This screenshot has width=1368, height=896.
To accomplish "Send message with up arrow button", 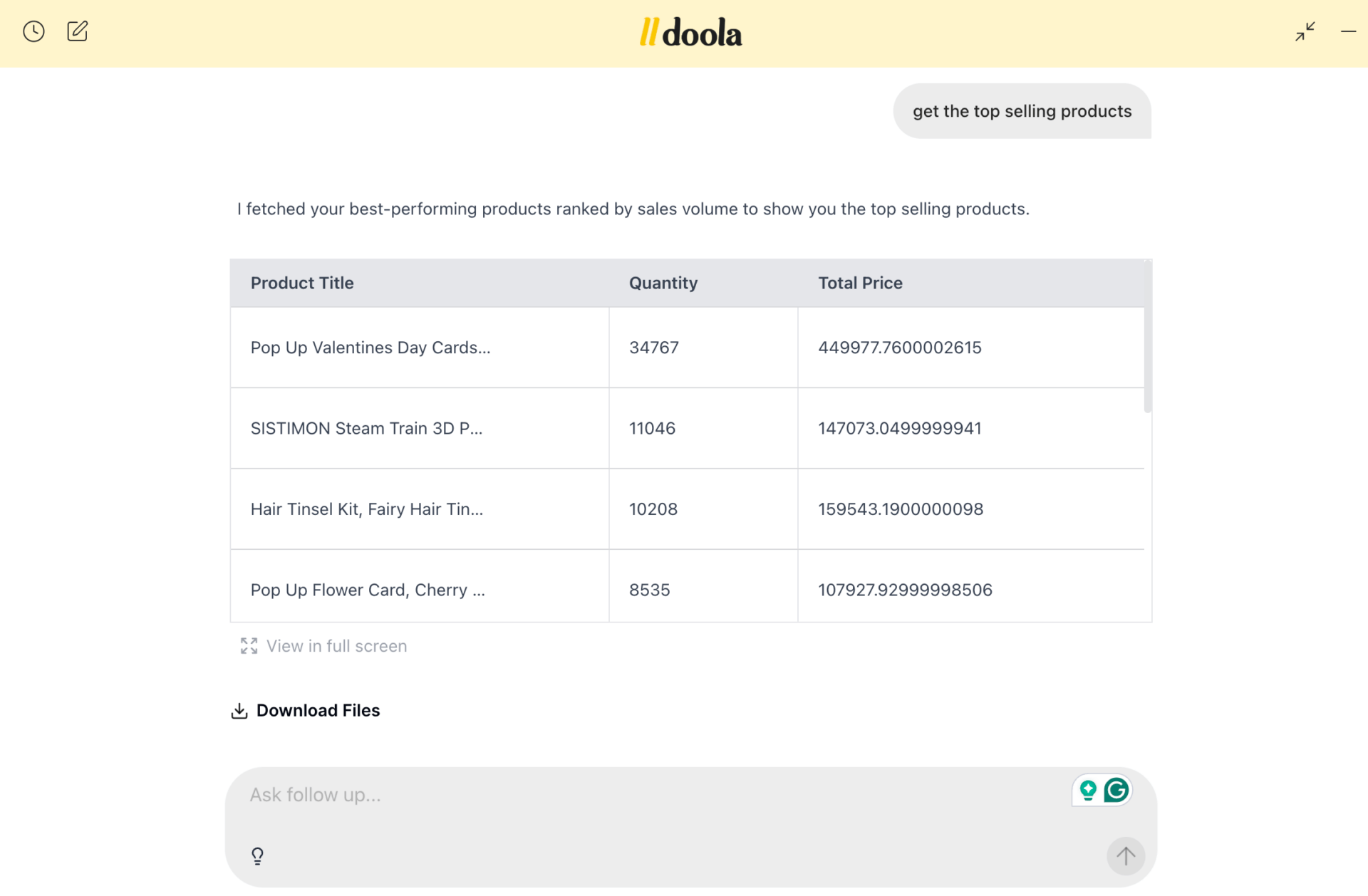I will click(x=1125, y=855).
